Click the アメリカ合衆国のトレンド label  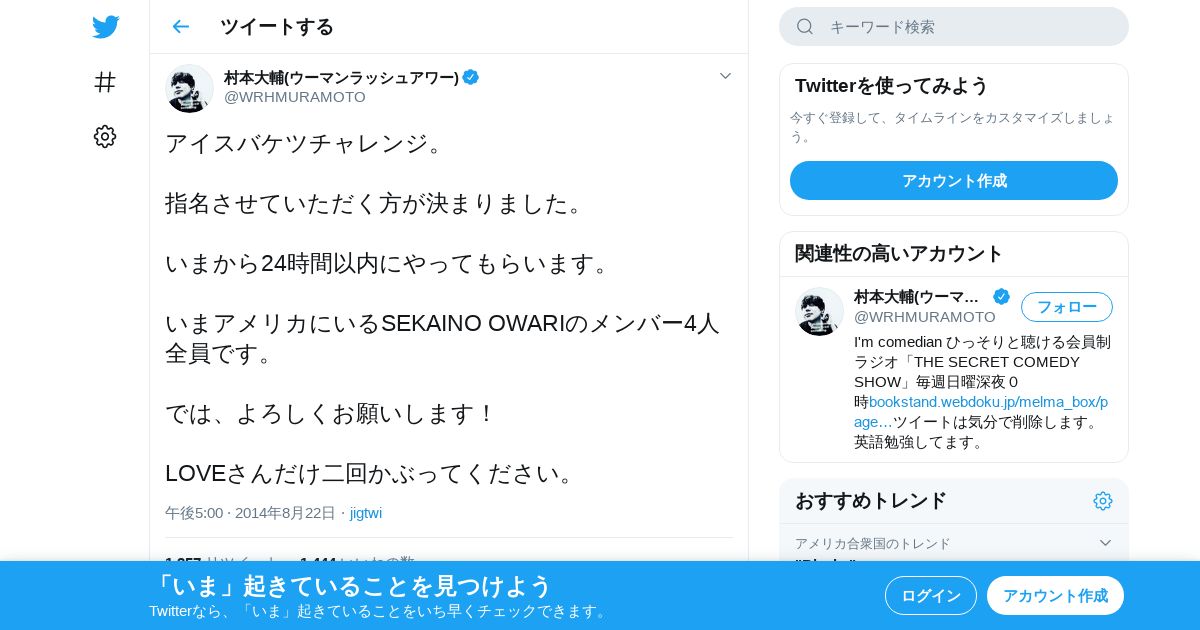[873, 543]
